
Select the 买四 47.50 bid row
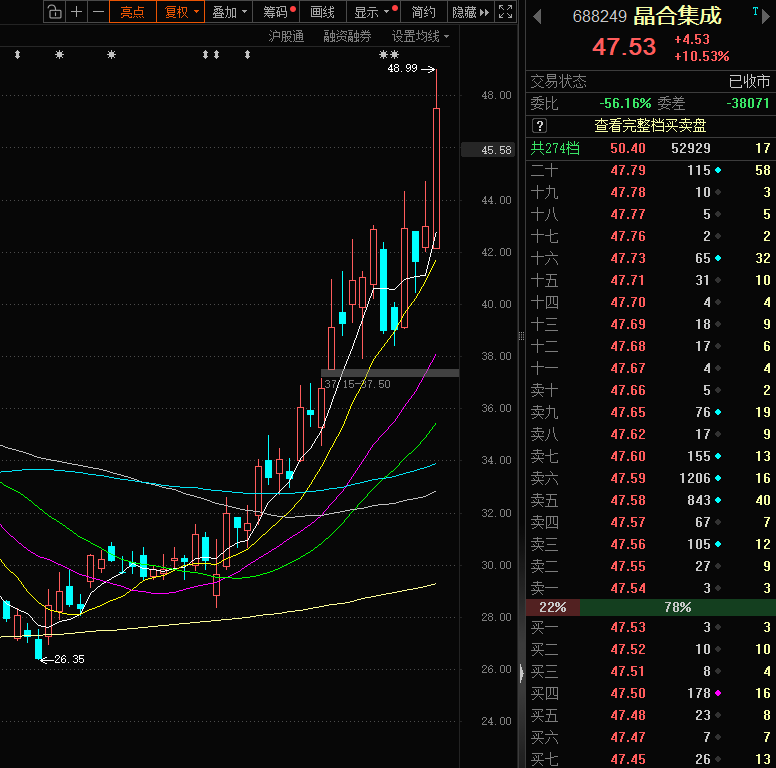click(x=650, y=693)
